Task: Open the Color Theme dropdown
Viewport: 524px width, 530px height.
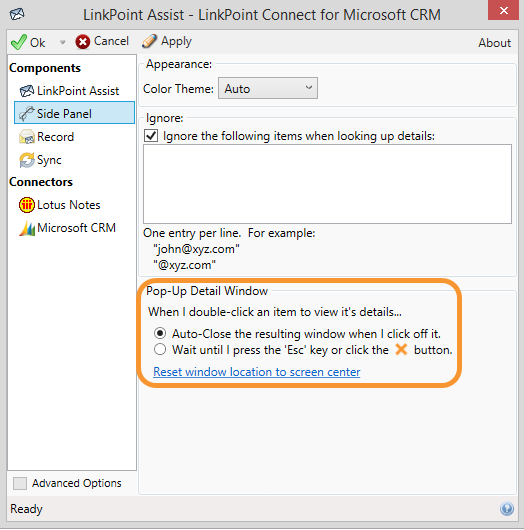Action: [268, 88]
